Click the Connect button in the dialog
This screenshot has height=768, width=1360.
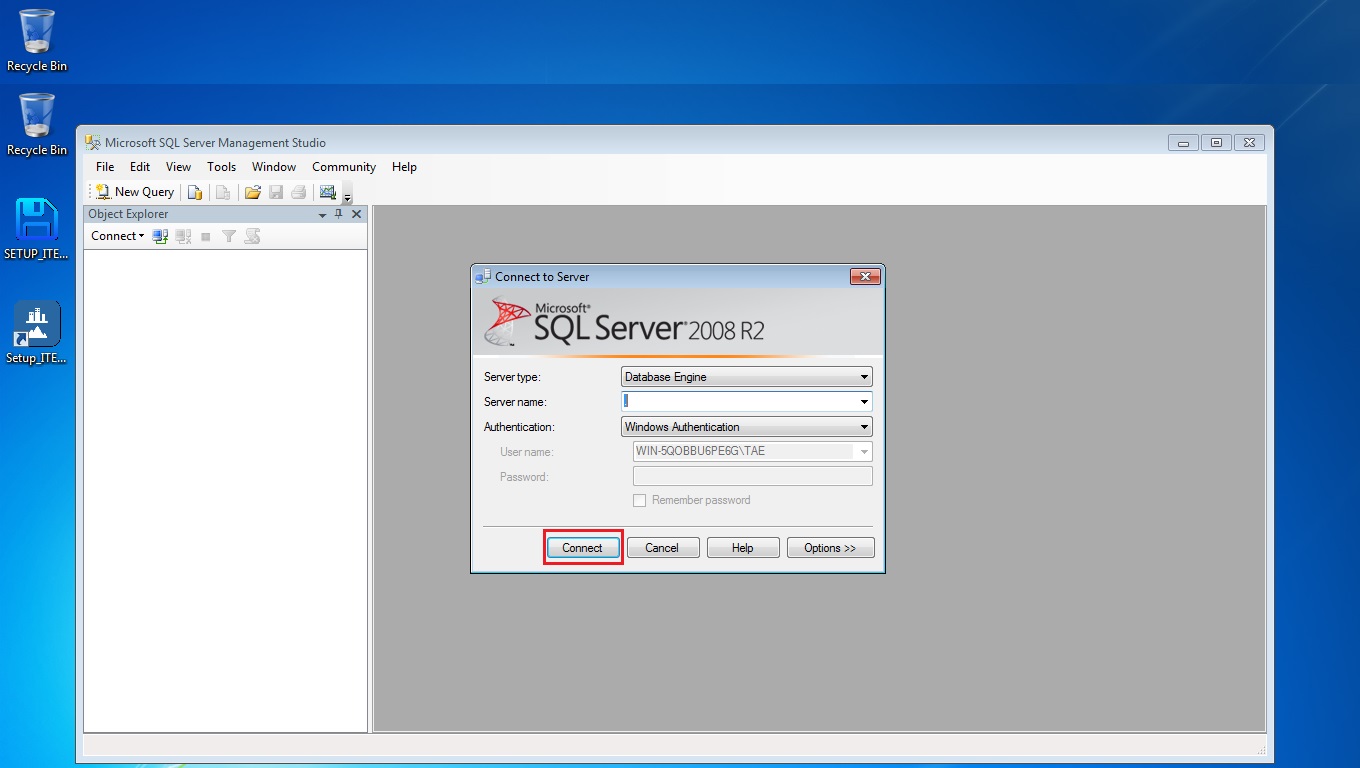point(582,548)
